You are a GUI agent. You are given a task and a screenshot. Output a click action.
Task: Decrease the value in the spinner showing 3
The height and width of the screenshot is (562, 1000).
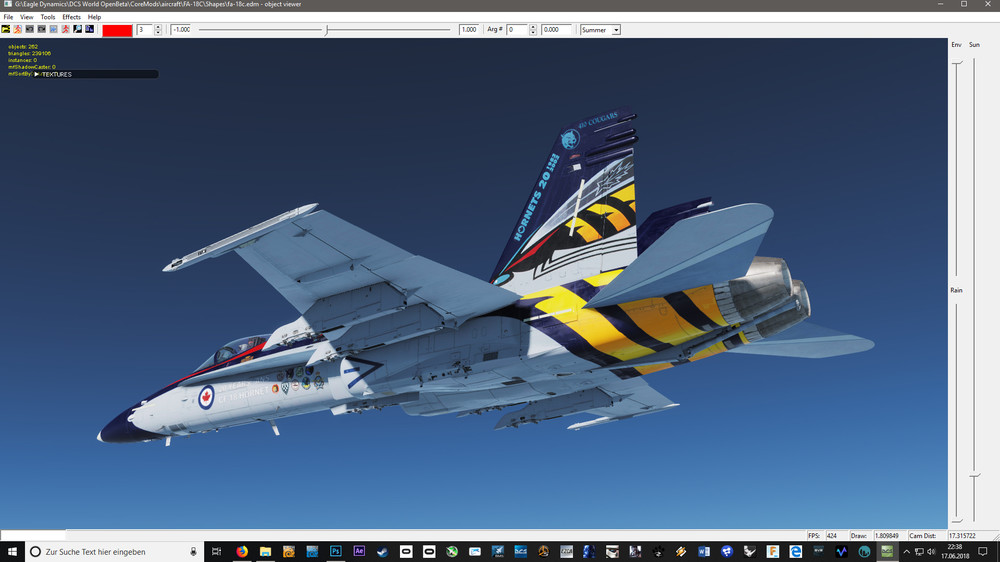[158, 33]
